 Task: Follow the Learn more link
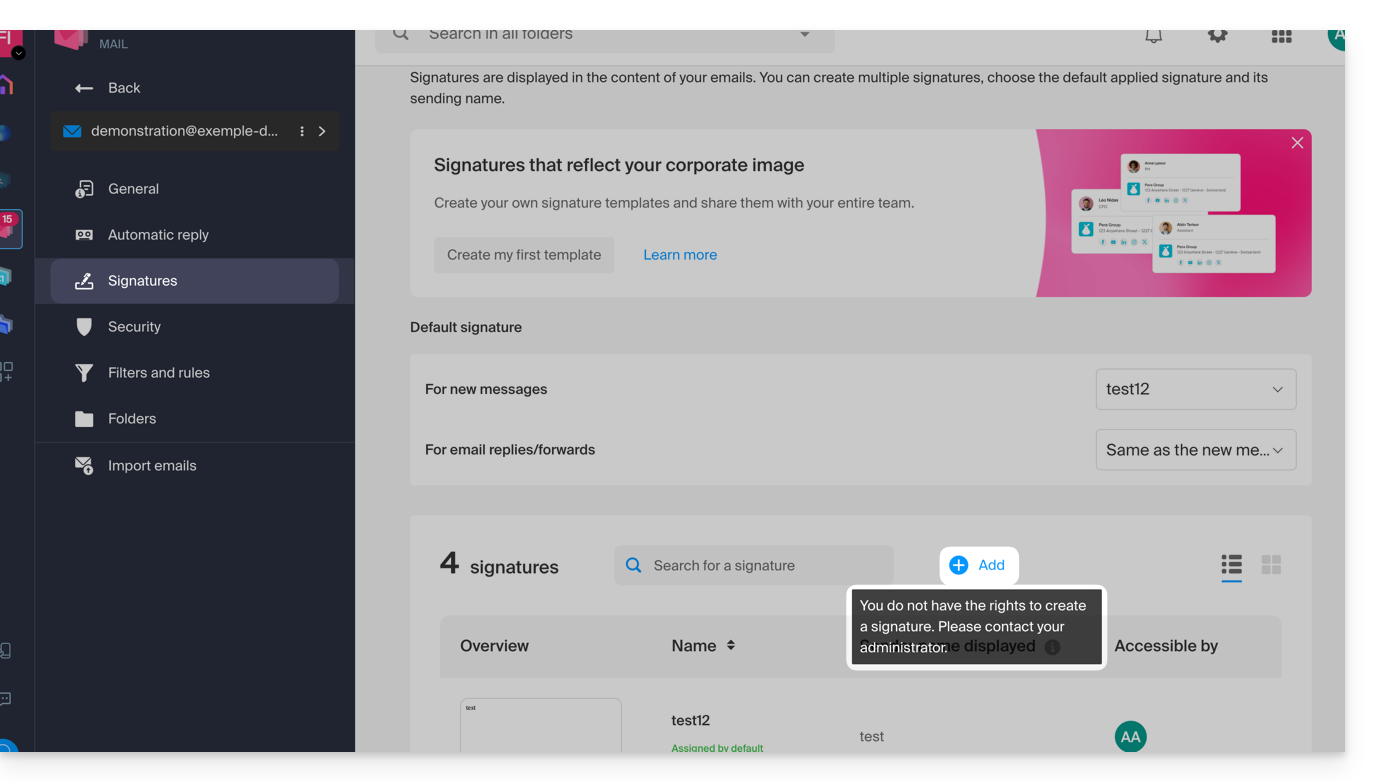click(680, 255)
